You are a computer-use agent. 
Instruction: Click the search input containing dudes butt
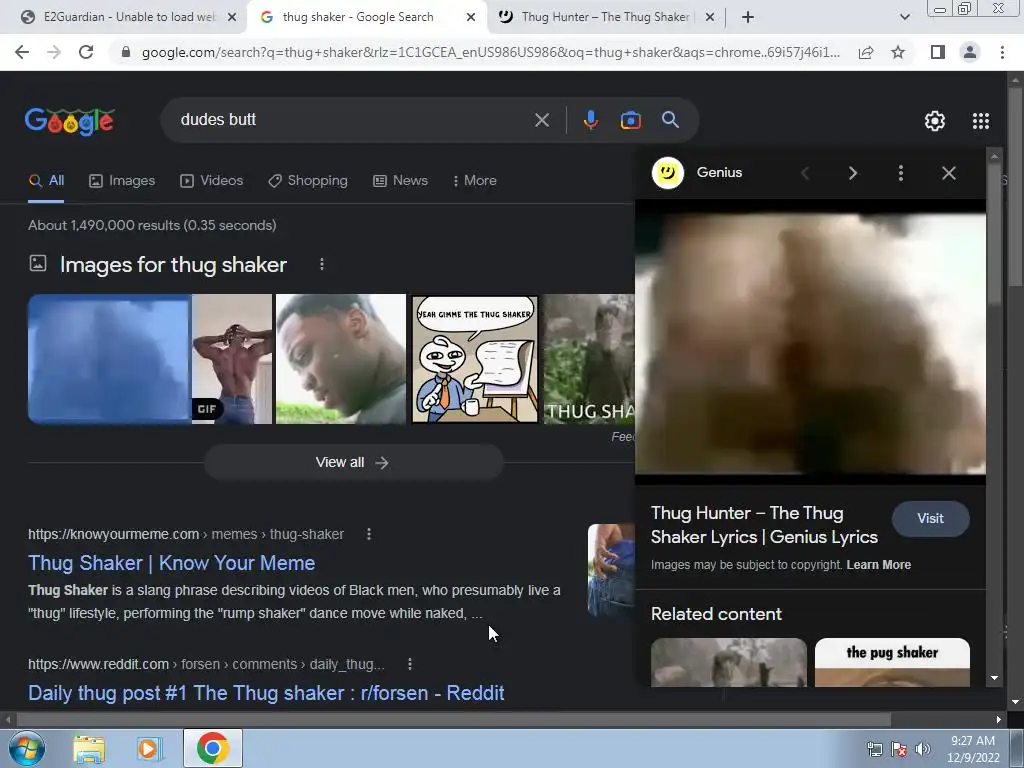coord(353,120)
